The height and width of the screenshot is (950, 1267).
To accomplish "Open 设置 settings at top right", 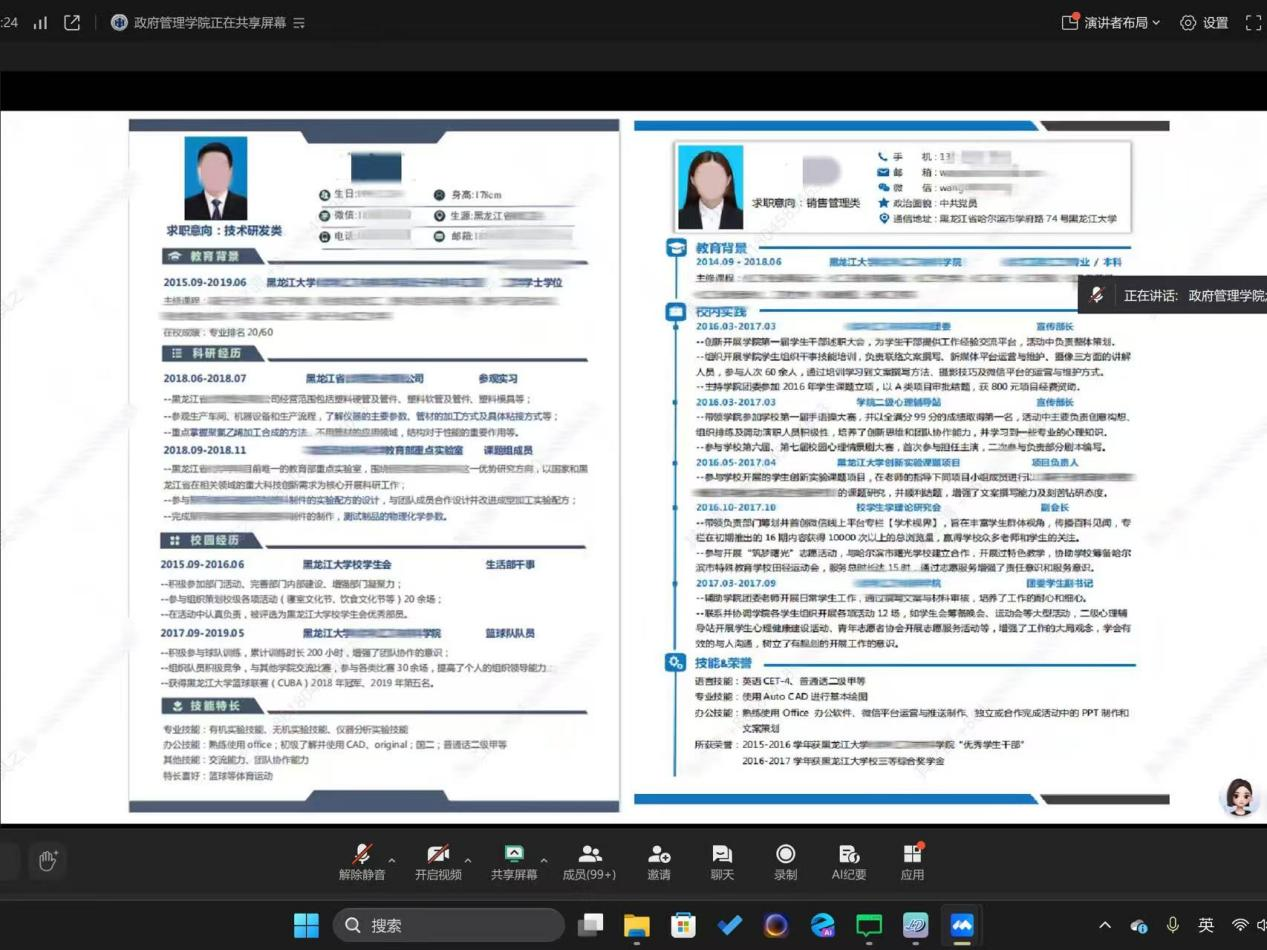I will coord(1204,22).
